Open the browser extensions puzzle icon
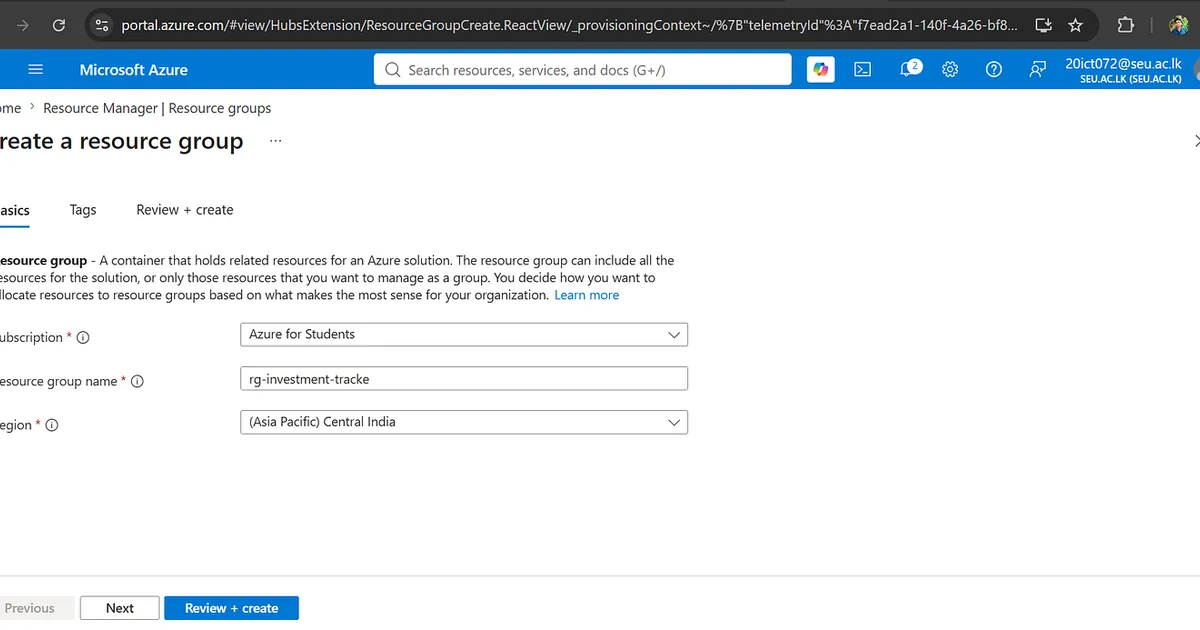 coord(1125,25)
